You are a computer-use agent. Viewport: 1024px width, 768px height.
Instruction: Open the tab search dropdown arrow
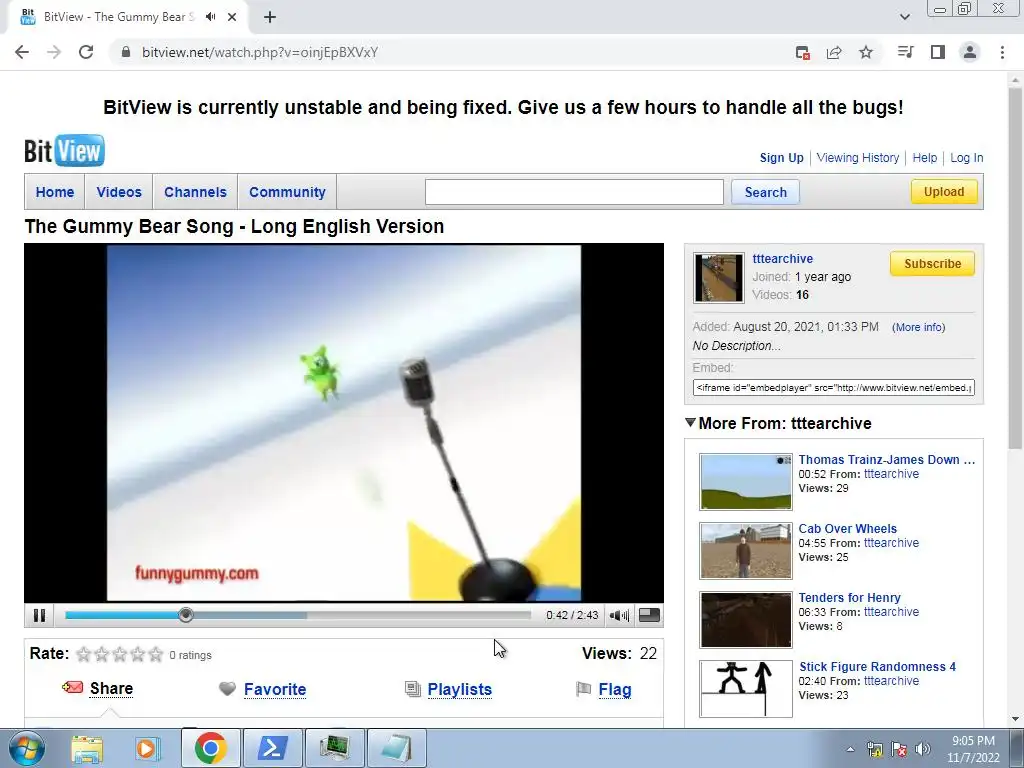pyautogui.click(x=904, y=17)
